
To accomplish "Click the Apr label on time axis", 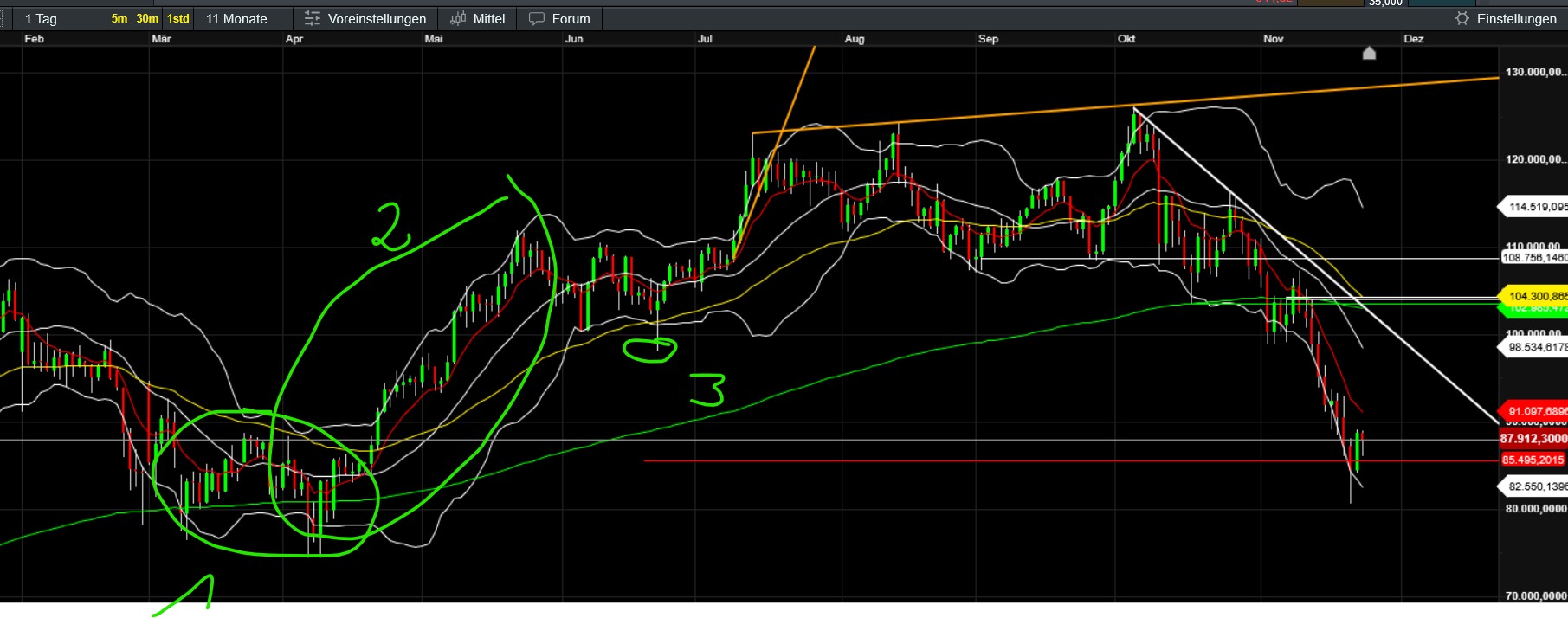I will (x=294, y=39).
